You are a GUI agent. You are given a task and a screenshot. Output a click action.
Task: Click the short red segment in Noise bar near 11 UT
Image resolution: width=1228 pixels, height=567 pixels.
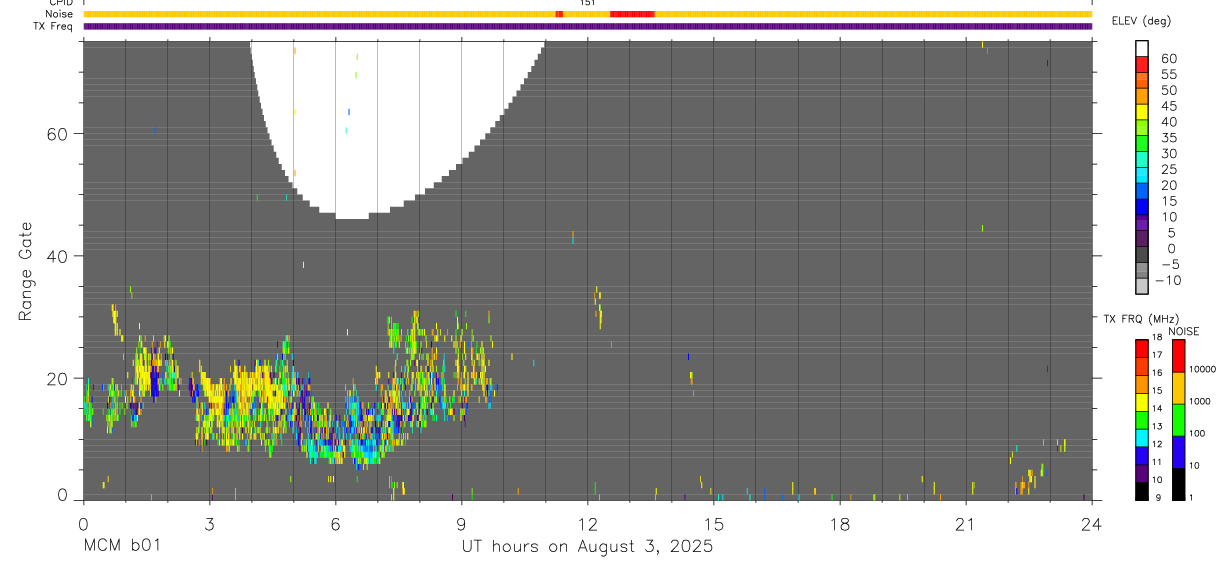559,14
